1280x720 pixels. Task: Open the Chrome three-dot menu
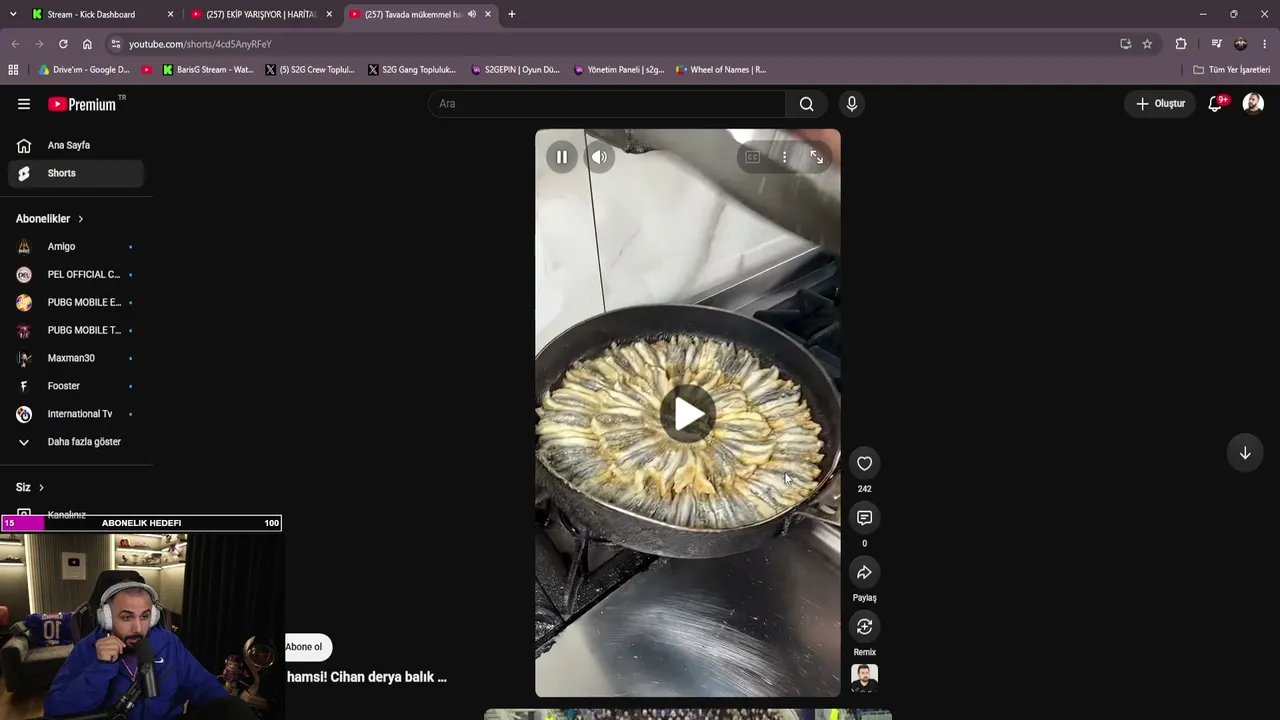click(x=1265, y=44)
